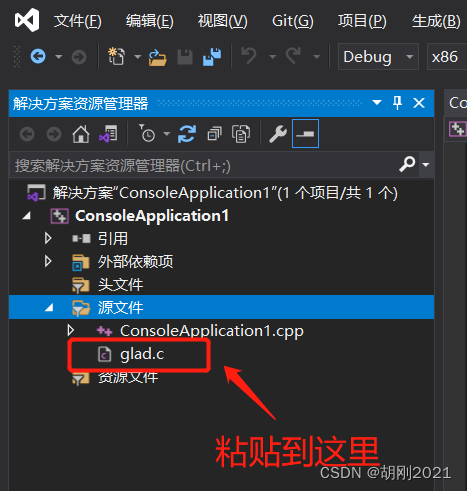Open the 编辑(E) menu
This screenshot has width=467, height=491.
coord(150,21)
